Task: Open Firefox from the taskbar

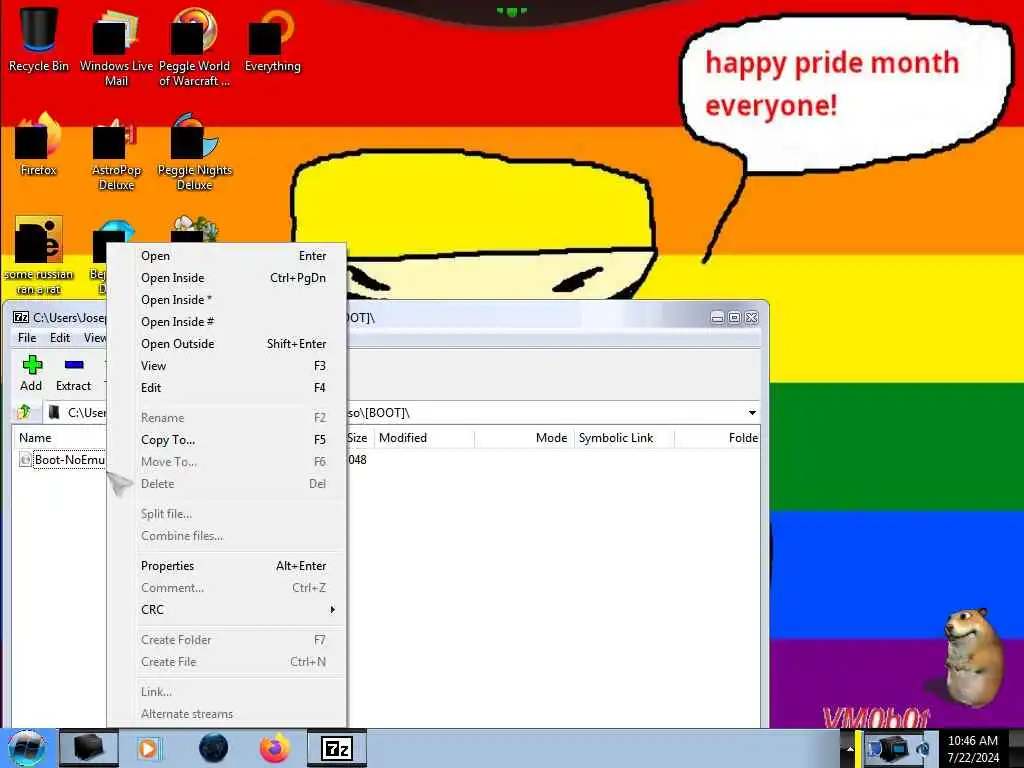Action: click(x=275, y=748)
